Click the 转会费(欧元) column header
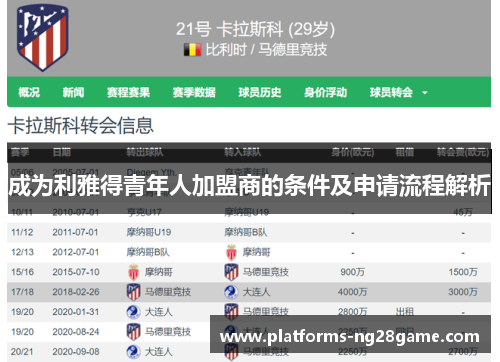500x362 pixels. [463, 152]
